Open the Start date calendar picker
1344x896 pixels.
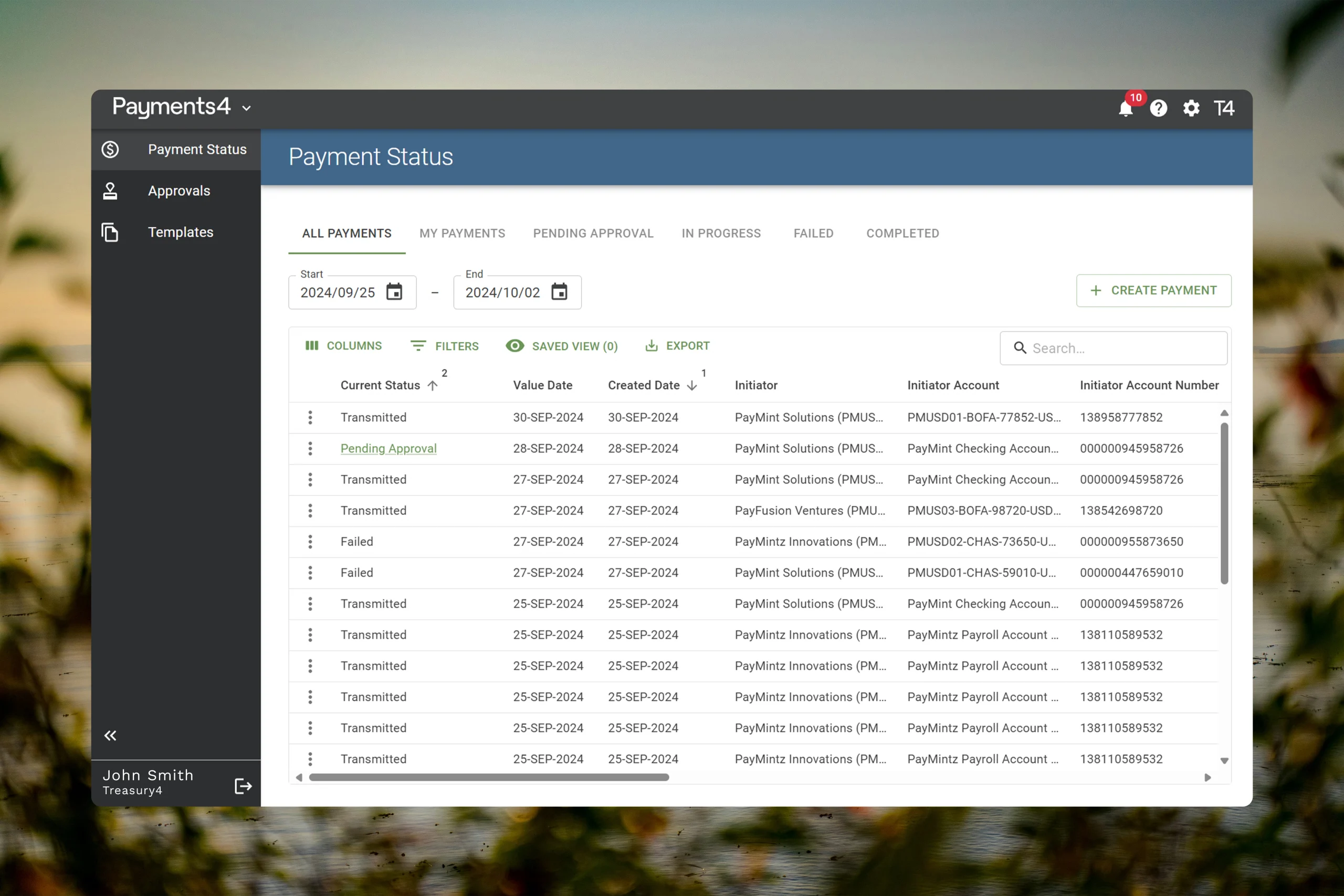[x=394, y=292]
